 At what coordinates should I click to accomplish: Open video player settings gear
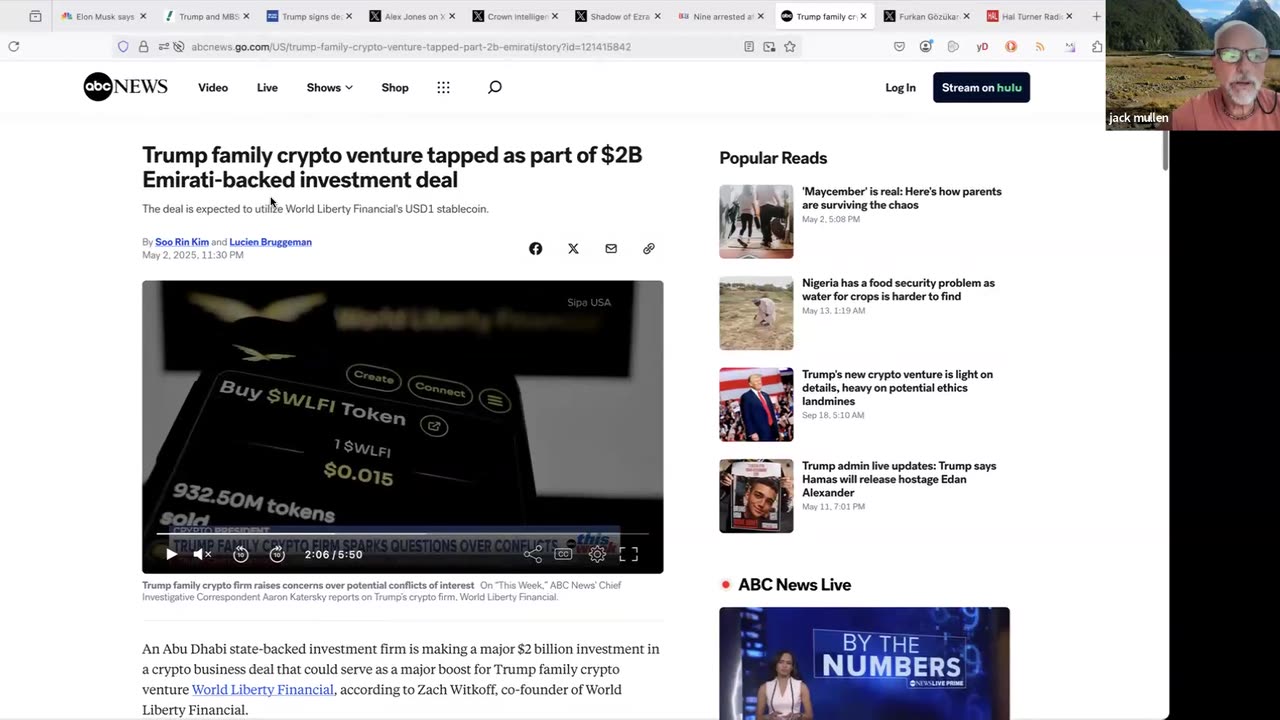(597, 554)
